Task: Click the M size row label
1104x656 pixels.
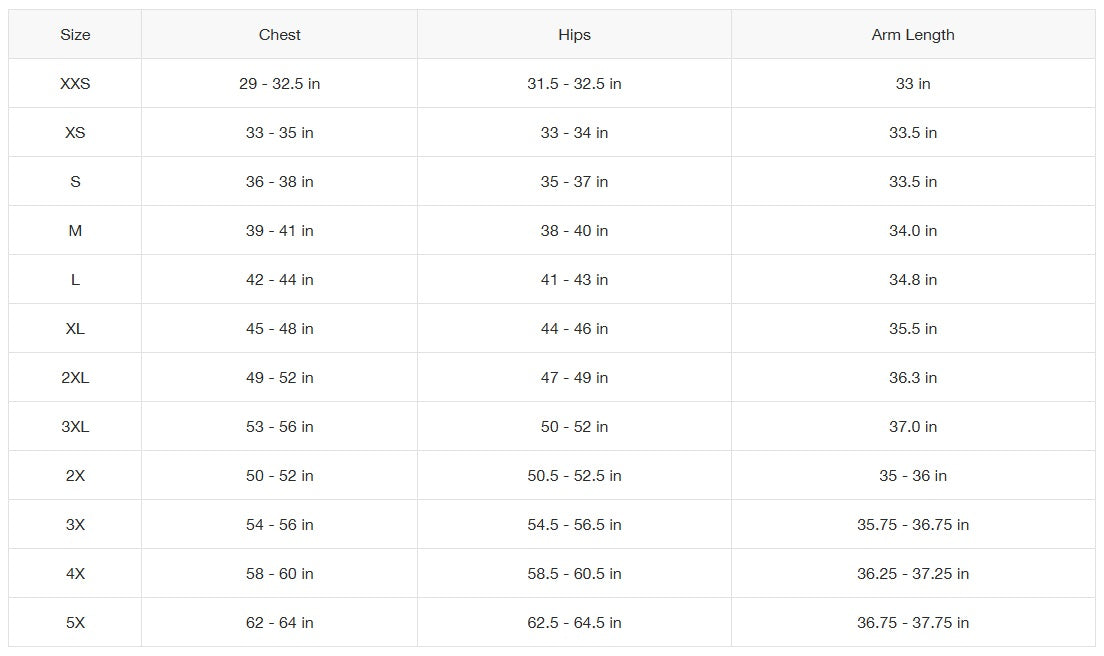Action: click(x=75, y=231)
